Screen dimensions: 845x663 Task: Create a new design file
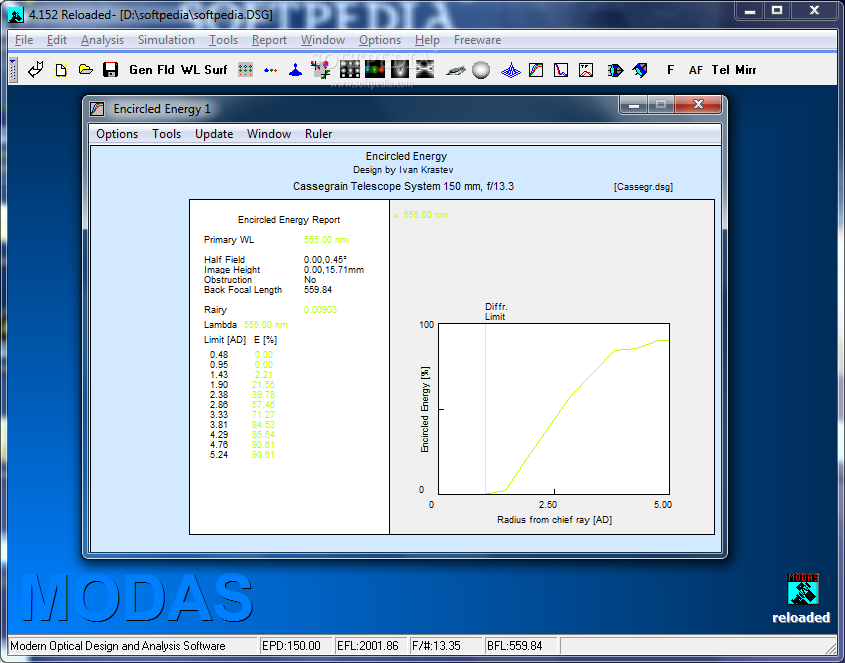point(61,70)
